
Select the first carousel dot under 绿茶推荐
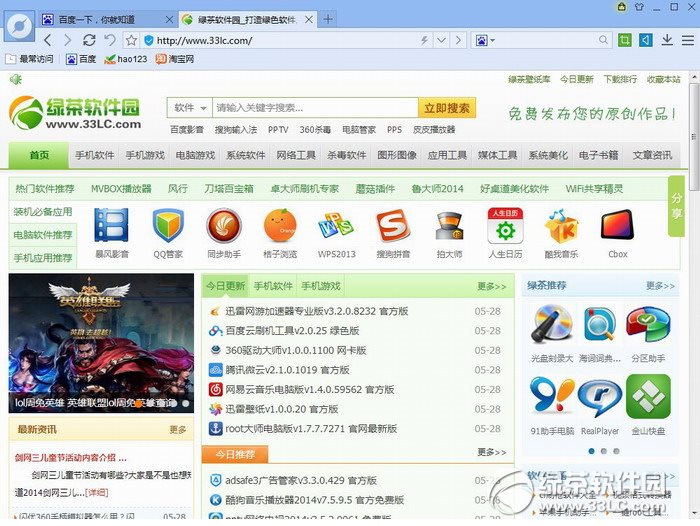[592, 451]
